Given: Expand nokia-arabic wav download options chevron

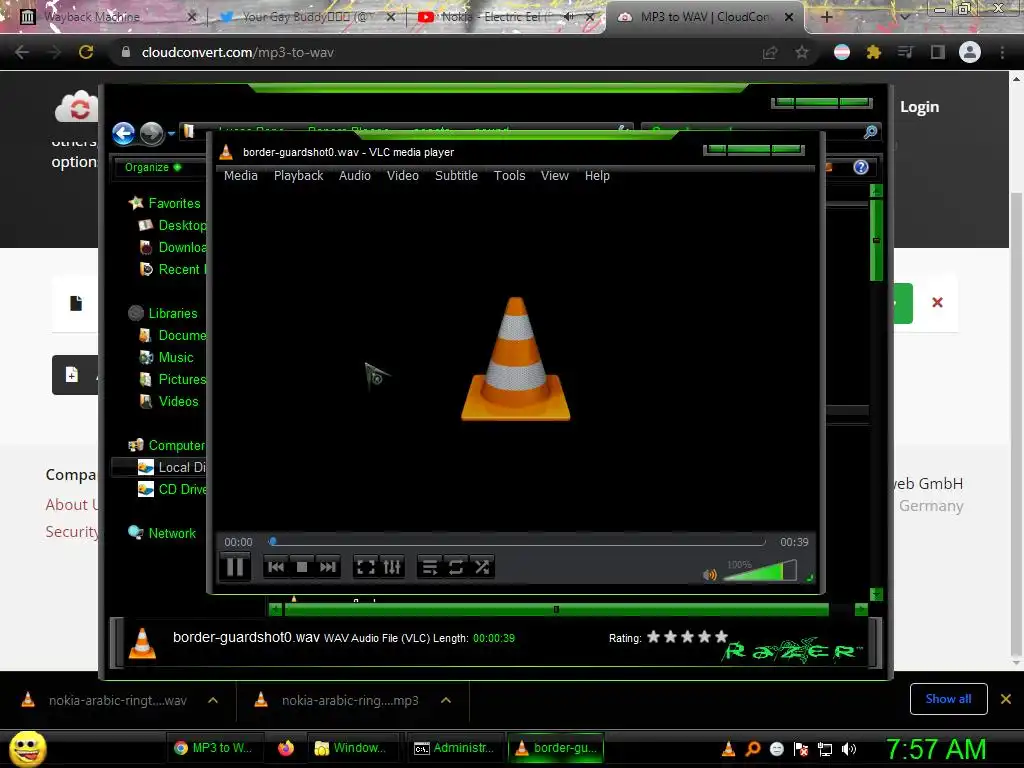Looking at the screenshot, I should coord(213,700).
